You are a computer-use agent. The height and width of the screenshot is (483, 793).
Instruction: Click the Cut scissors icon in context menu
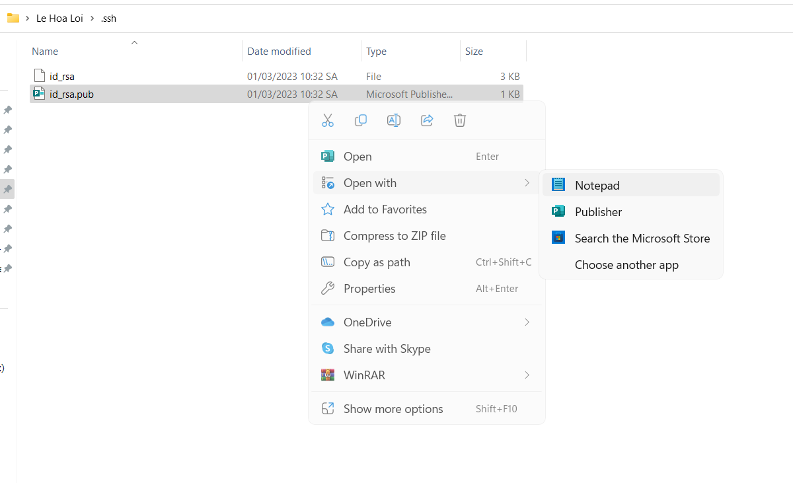(327, 121)
